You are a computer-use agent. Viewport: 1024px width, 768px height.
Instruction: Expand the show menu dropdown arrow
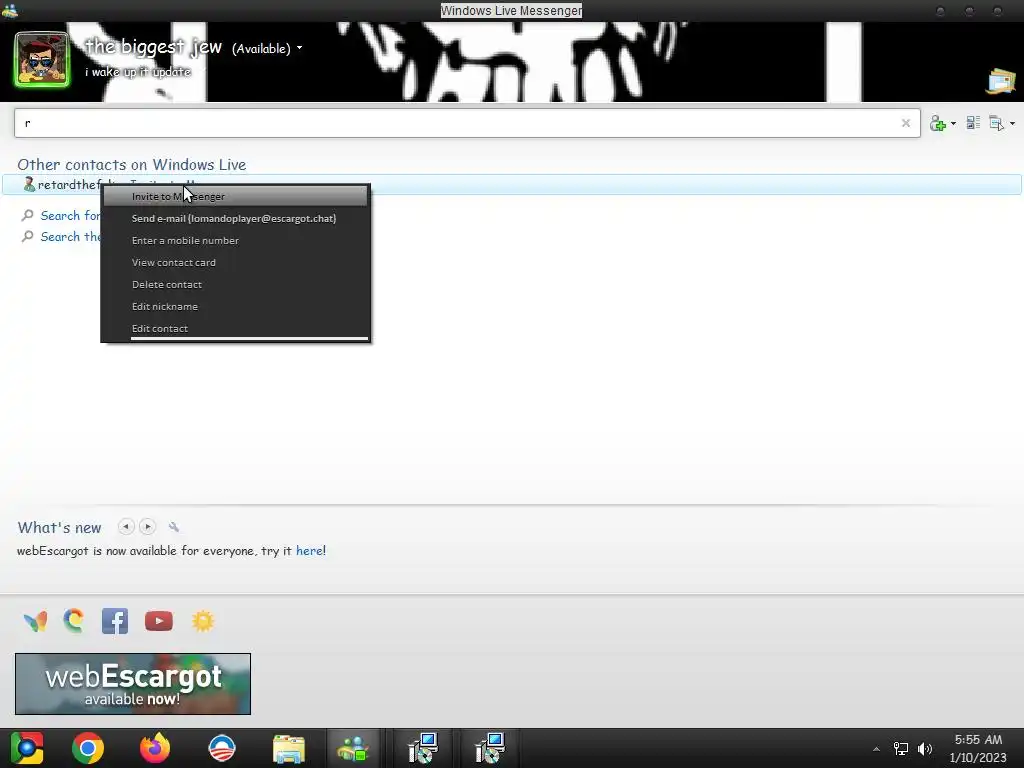pos(1012,123)
